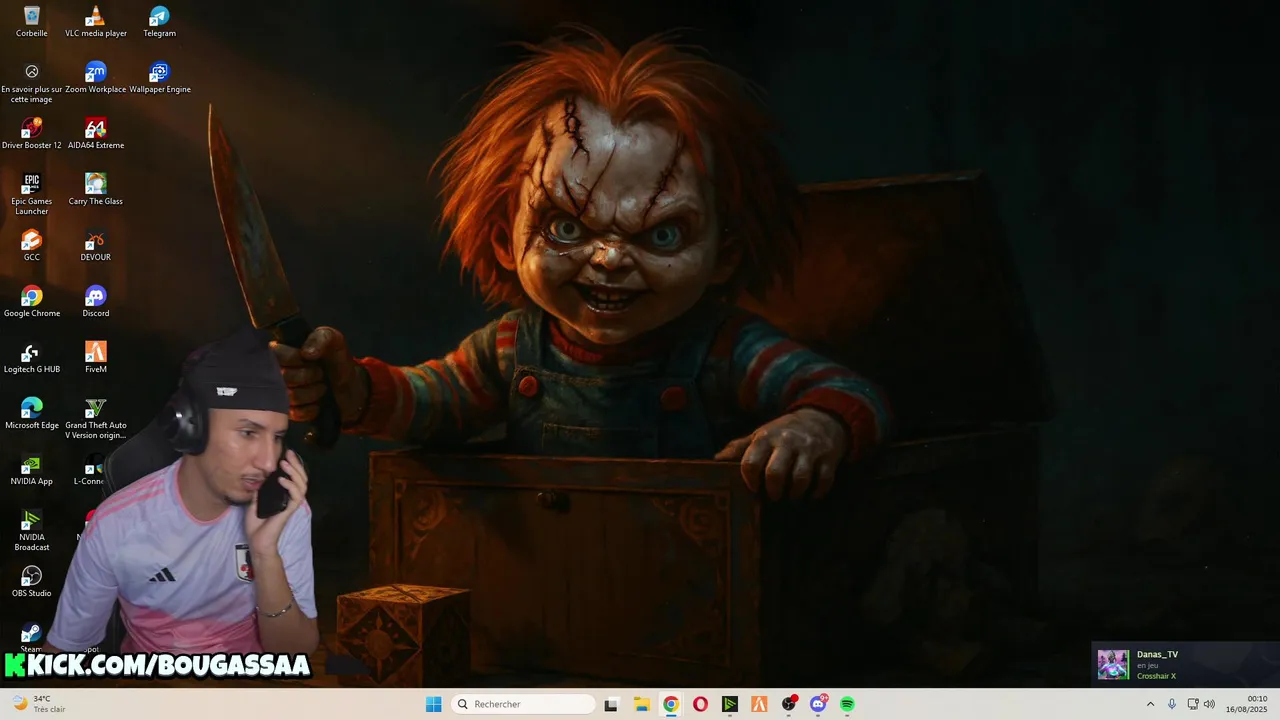Select the AIDA64 Extreme desktop icon

[96, 134]
